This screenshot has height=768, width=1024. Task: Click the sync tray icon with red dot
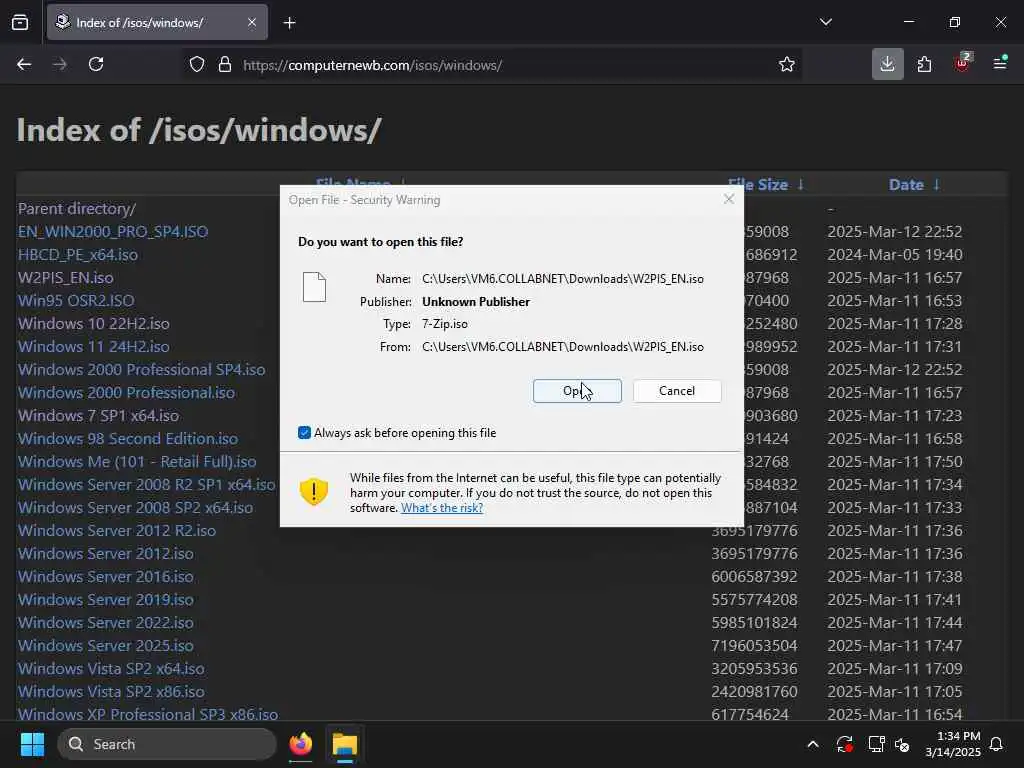pos(844,744)
